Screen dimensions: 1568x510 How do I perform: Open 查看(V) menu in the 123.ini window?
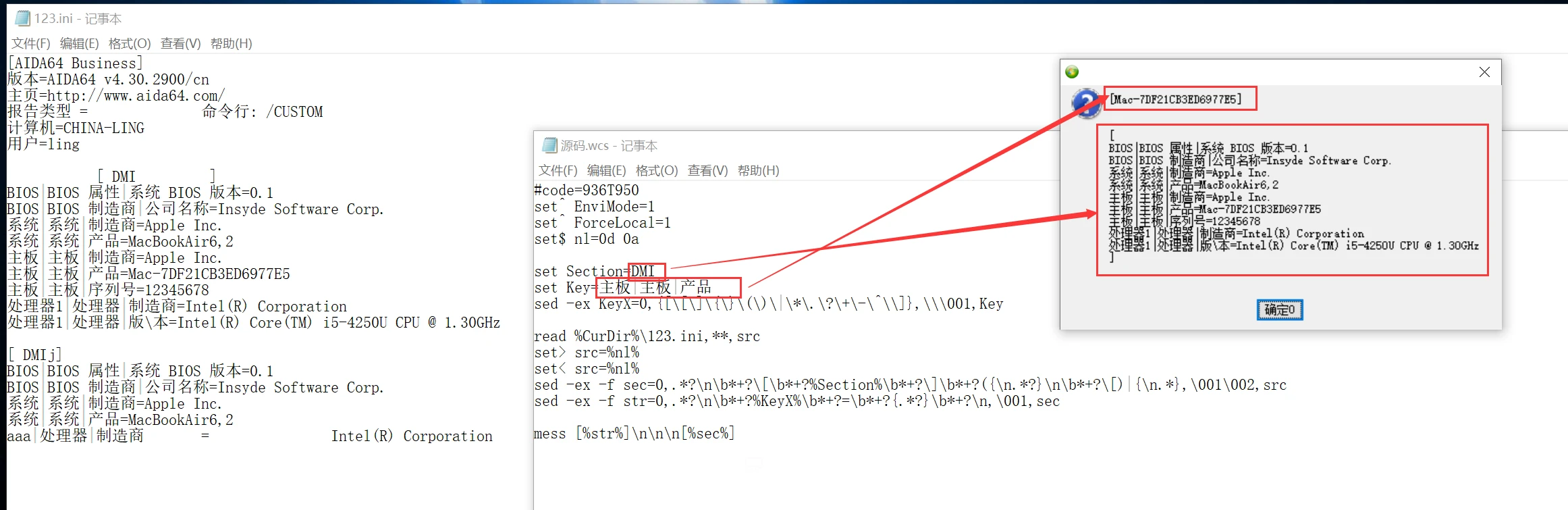click(x=180, y=43)
